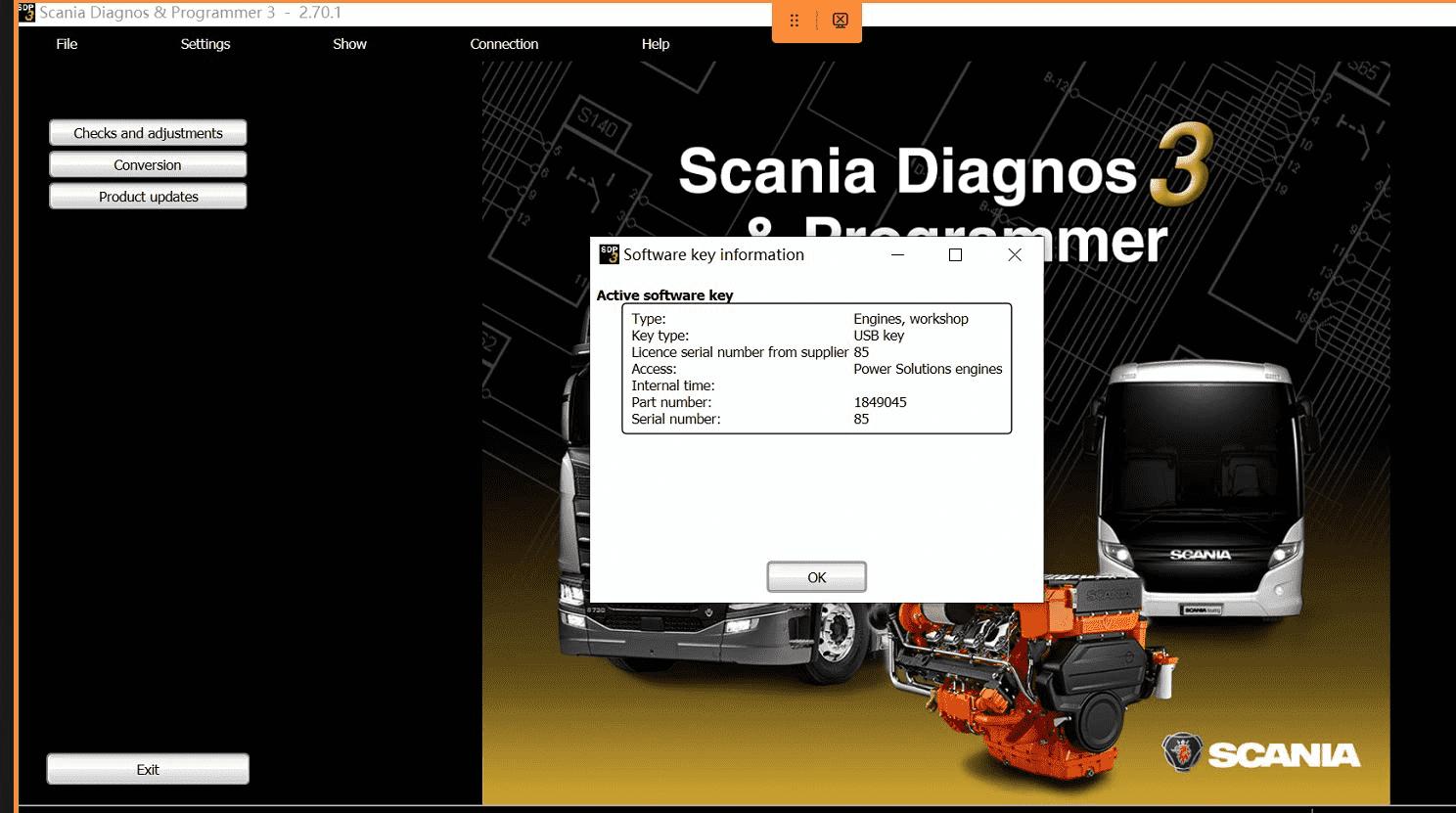Open the Connection menu
1456x813 pixels.
[504, 44]
